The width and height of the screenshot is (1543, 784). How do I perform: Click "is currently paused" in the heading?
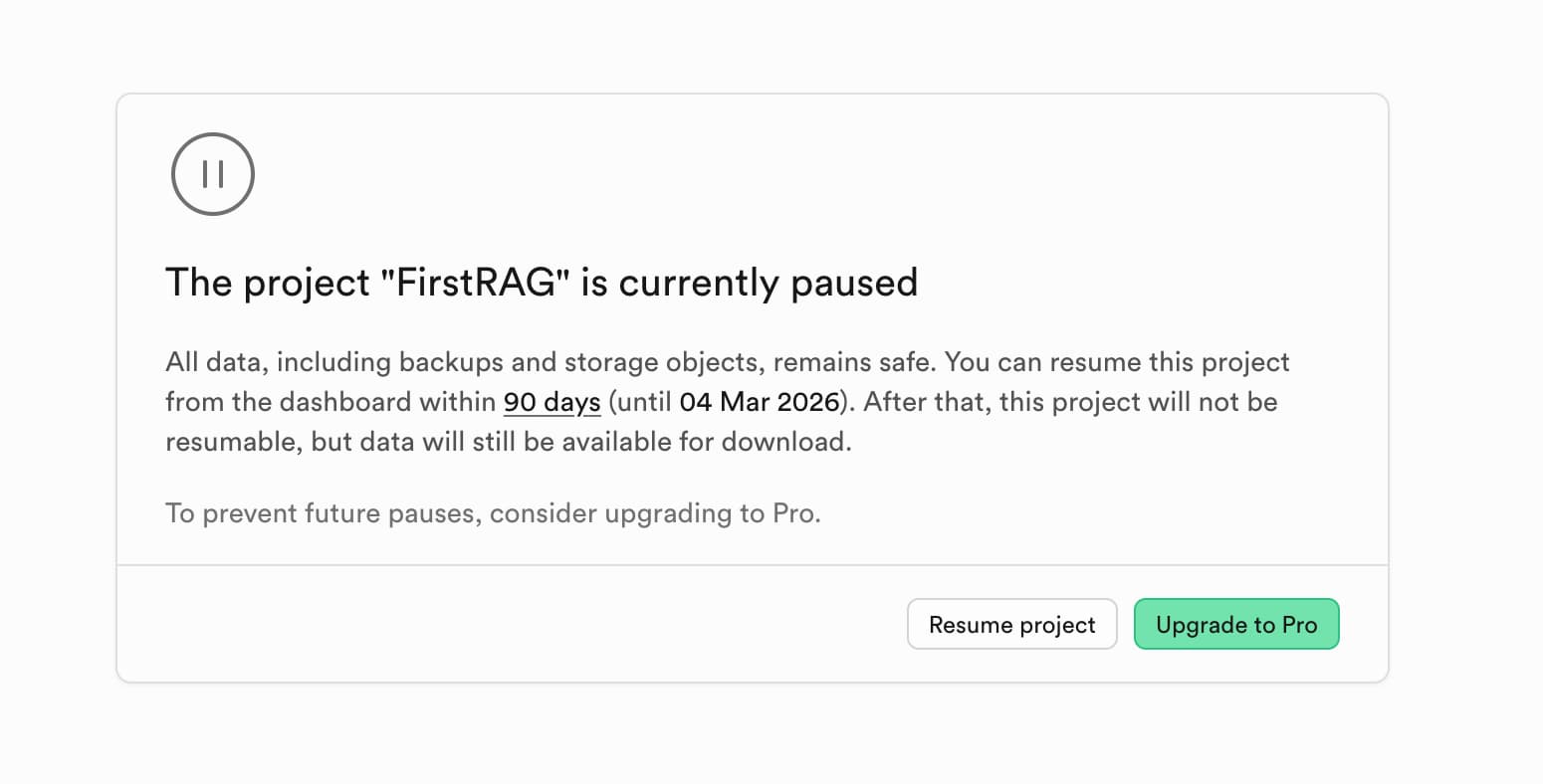(x=749, y=283)
